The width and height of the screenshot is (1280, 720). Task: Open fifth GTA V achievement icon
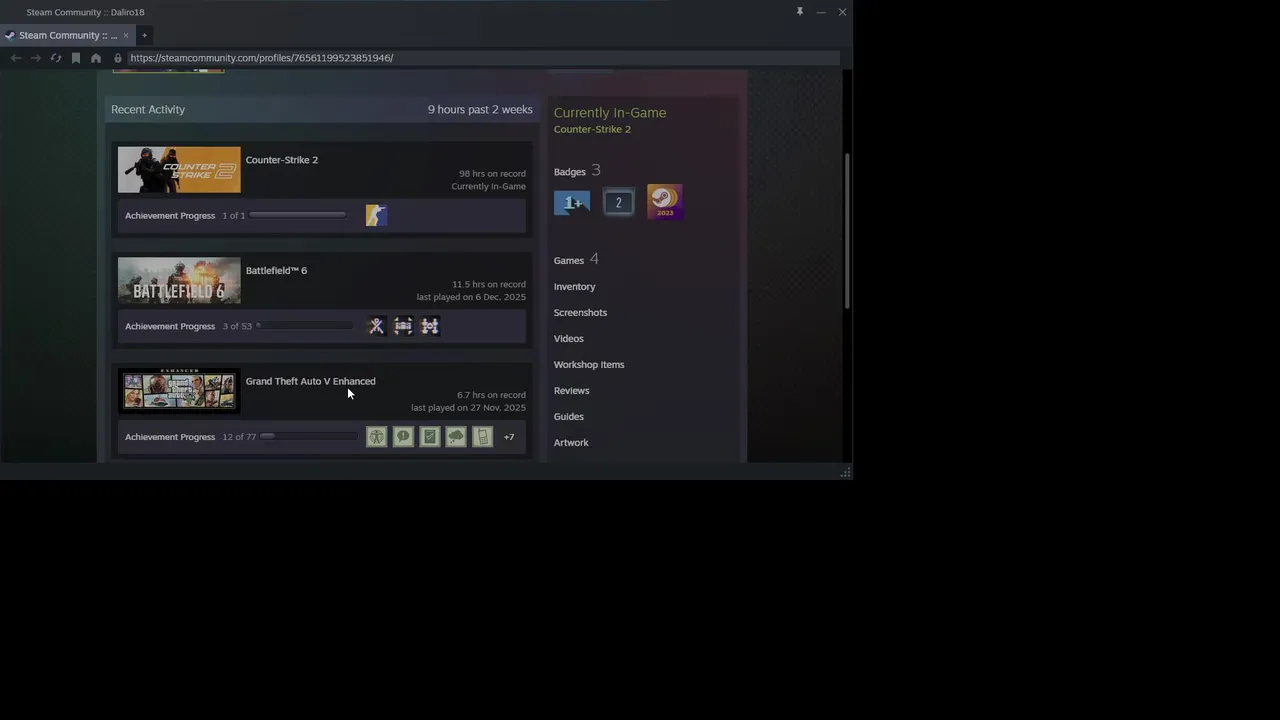(x=483, y=437)
